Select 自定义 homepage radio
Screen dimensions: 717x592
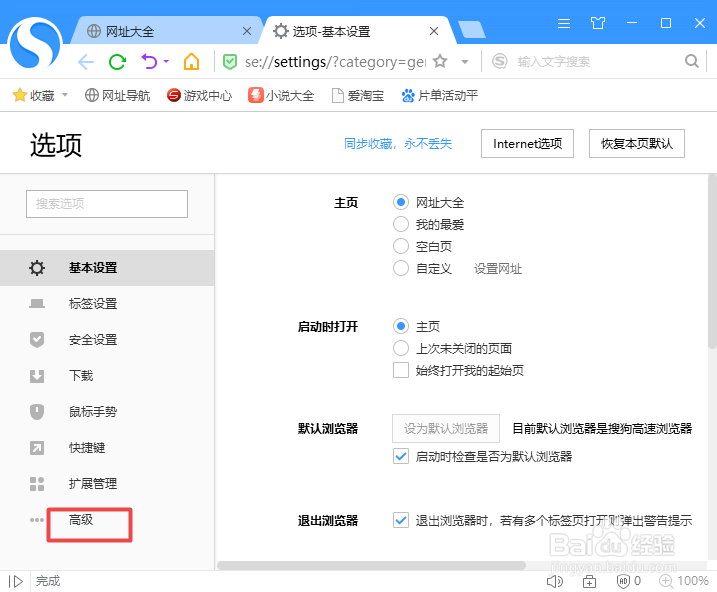(401, 268)
